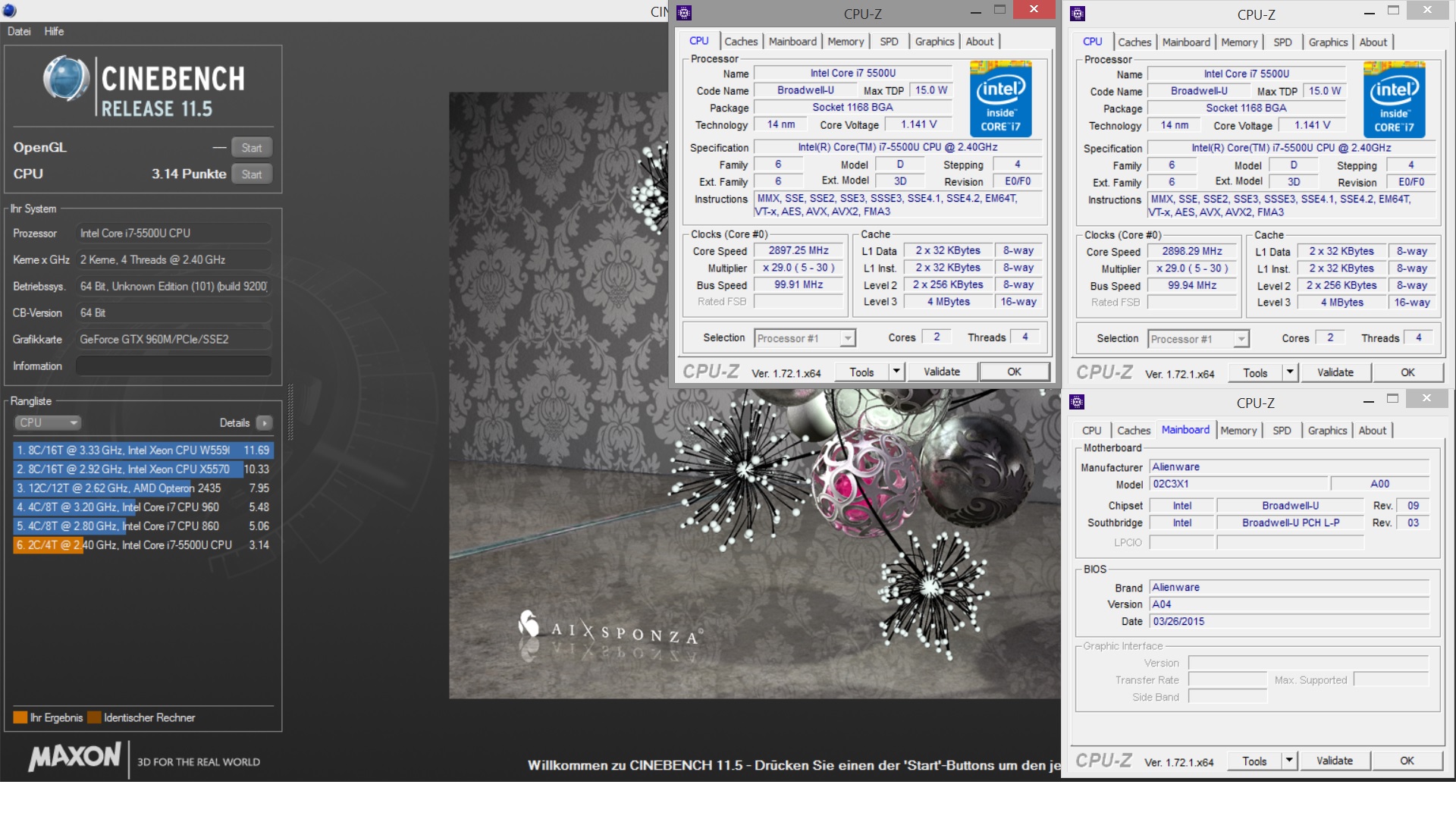Switch to SPD tab in Mainboard CPU-Z window
1456x819 pixels.
(x=1282, y=430)
